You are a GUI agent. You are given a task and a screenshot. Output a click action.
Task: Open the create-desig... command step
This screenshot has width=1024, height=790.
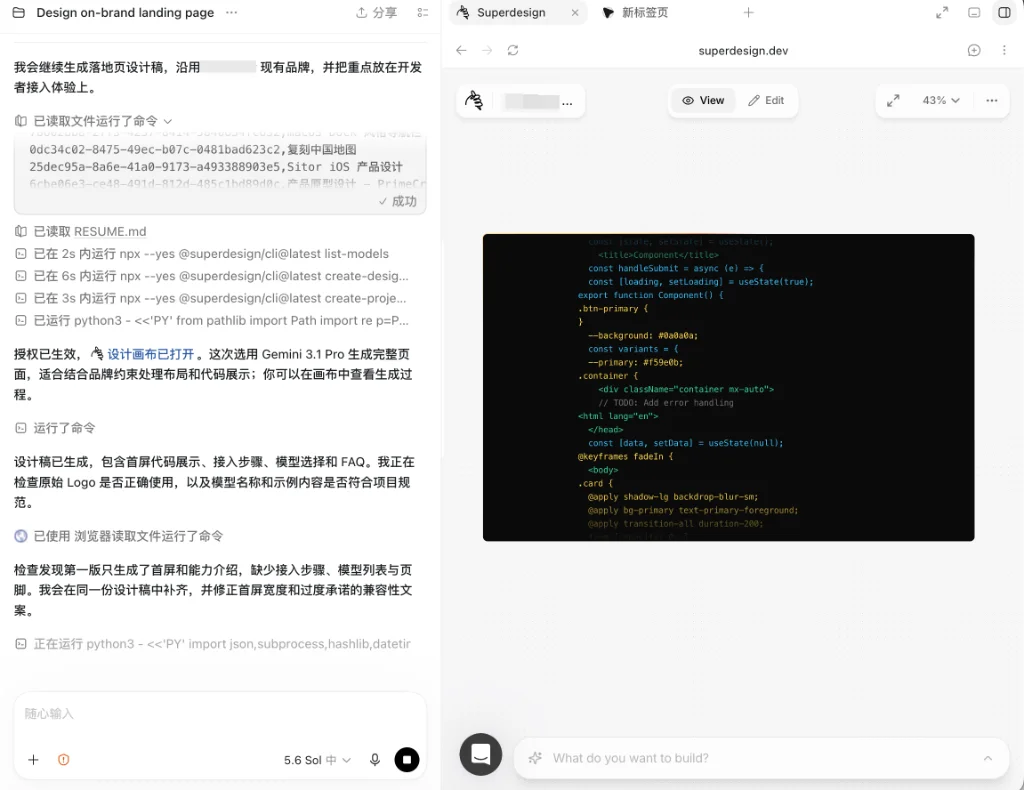[212, 276]
